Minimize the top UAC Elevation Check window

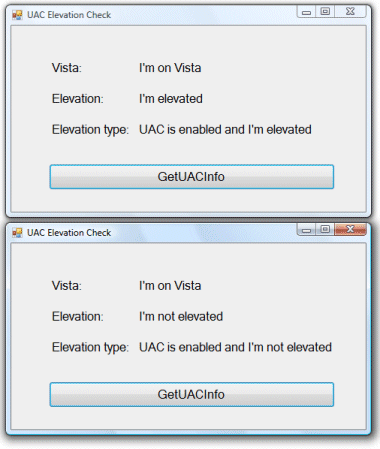pyautogui.click(x=306, y=12)
